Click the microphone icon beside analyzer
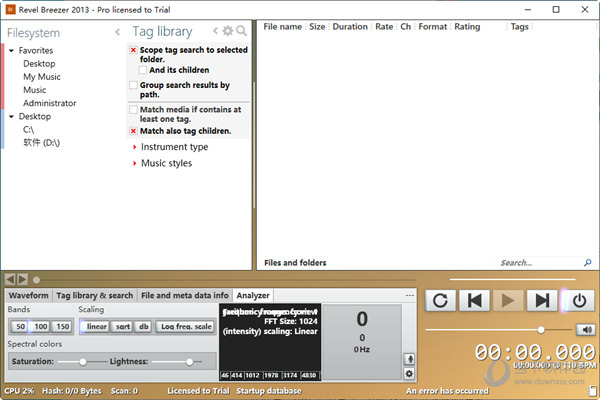This screenshot has width=600, height=400. coord(410,359)
